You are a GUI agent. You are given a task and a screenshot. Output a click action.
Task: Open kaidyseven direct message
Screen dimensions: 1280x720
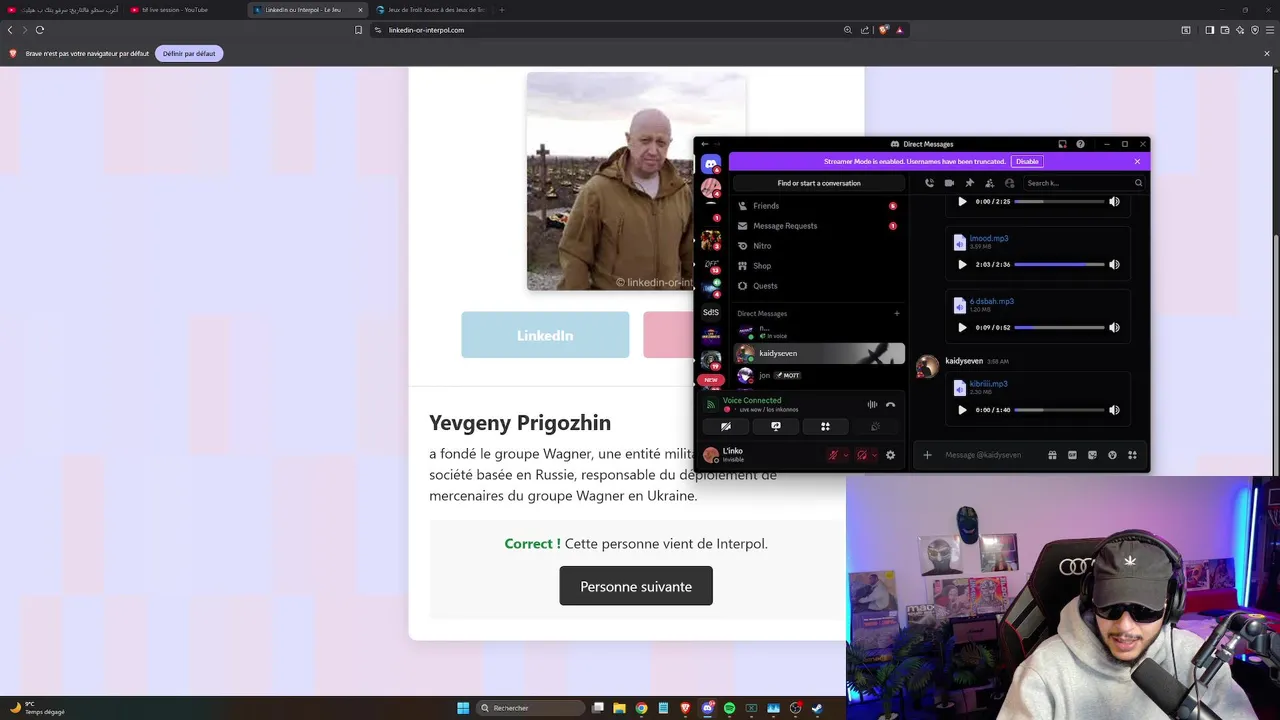[819, 353]
